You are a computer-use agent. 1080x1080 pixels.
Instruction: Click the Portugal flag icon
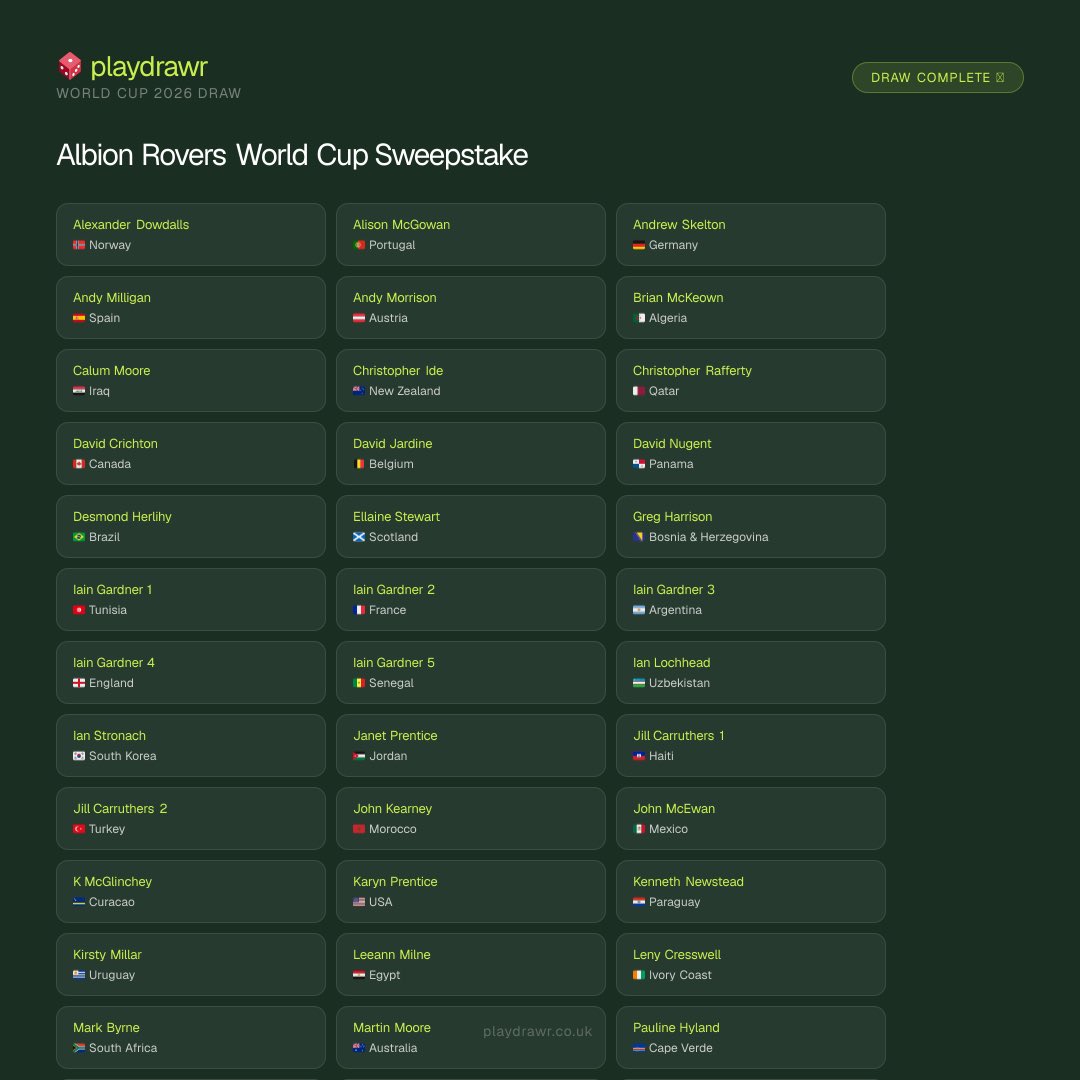coord(359,245)
